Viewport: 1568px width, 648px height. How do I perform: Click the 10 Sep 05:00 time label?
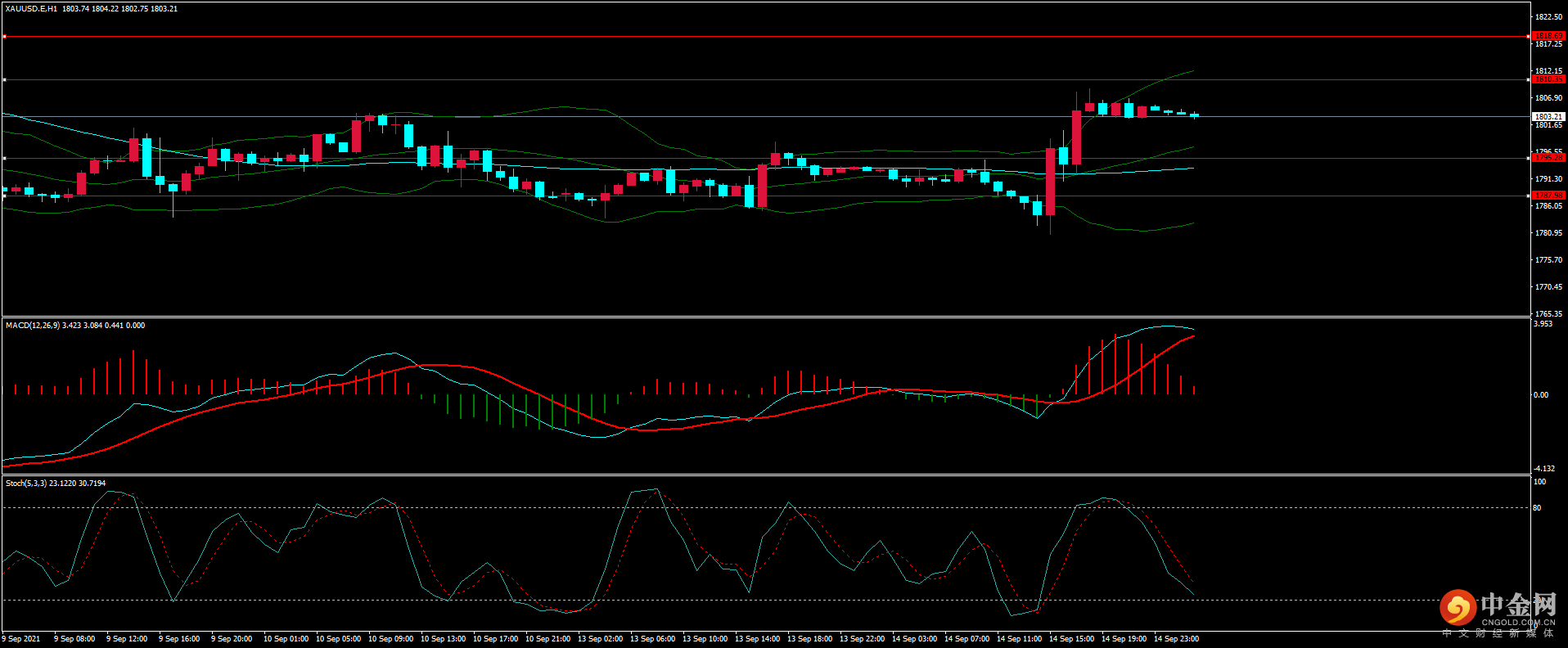339,639
